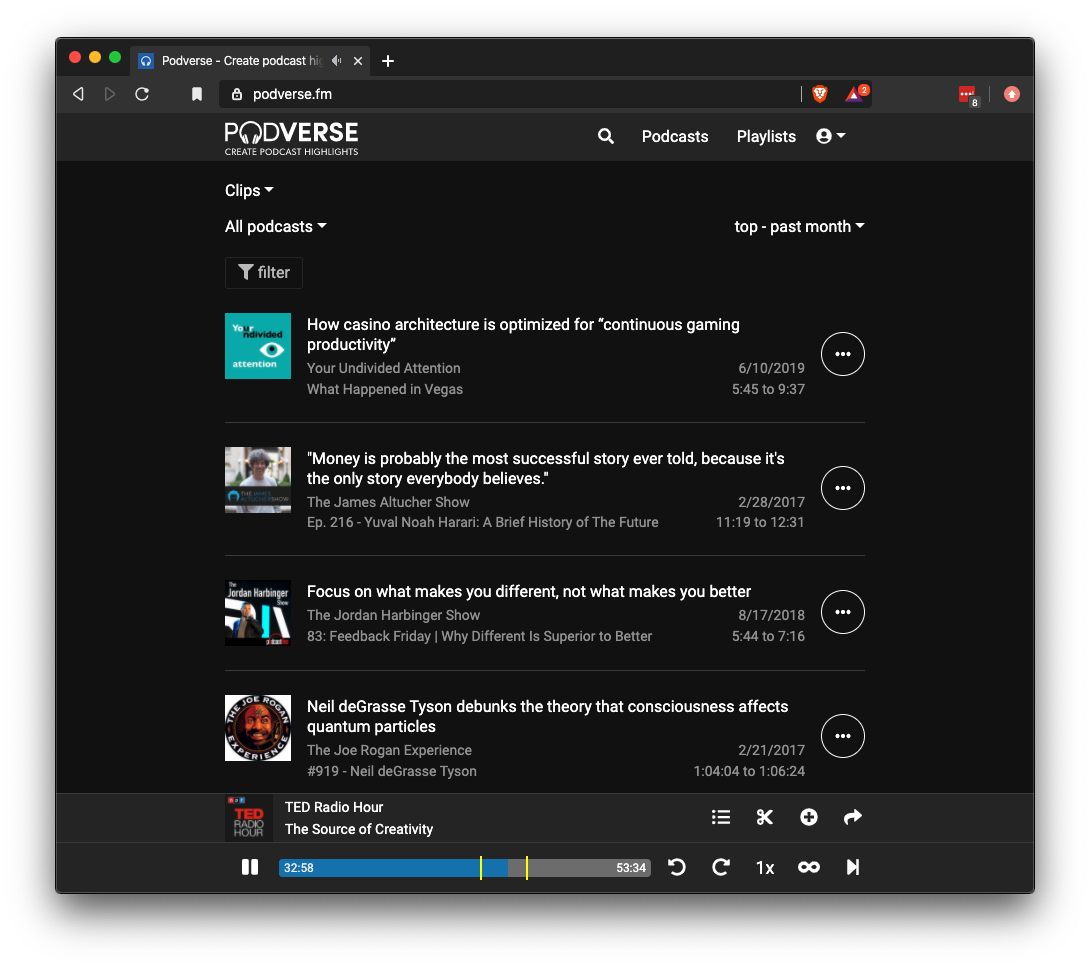Open the search icon in the navbar
Screen dimensions: 1090x967
point(605,136)
